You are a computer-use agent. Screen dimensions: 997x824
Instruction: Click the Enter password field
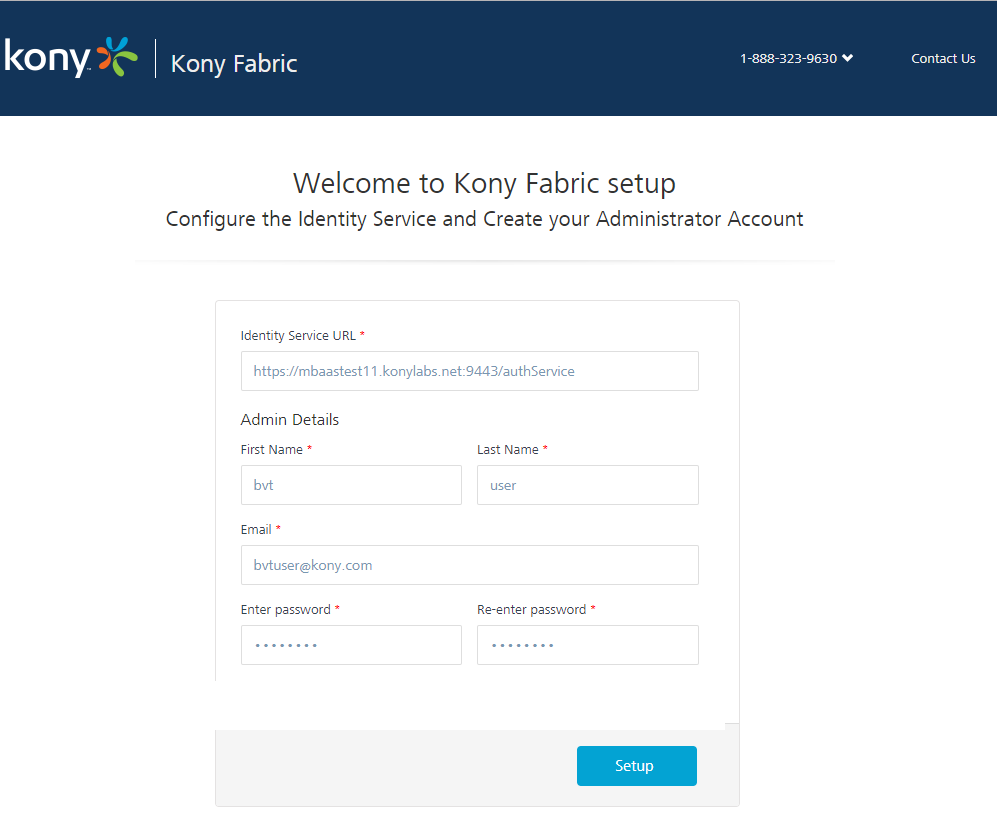[x=351, y=645]
